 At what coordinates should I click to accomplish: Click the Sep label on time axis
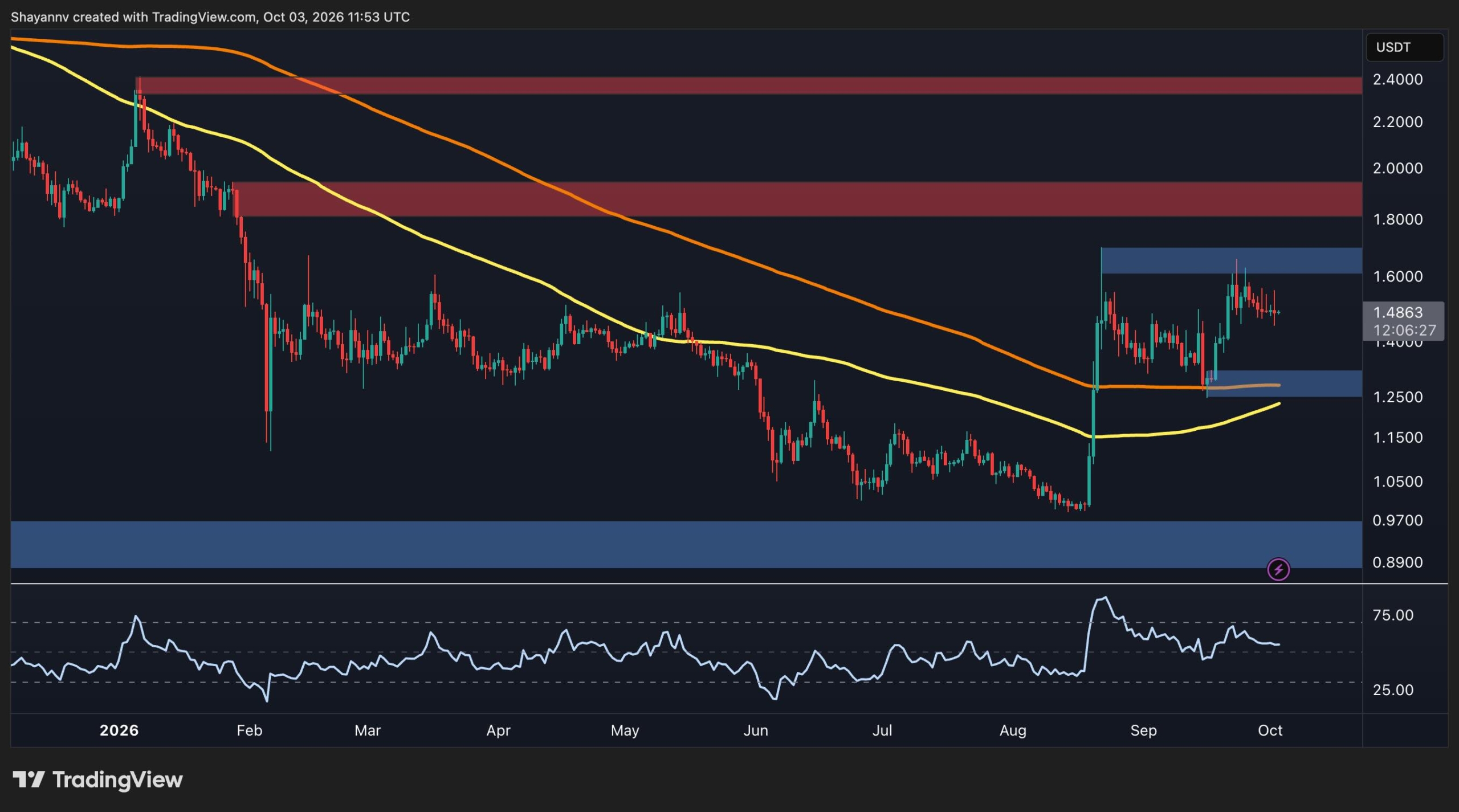(x=1143, y=731)
